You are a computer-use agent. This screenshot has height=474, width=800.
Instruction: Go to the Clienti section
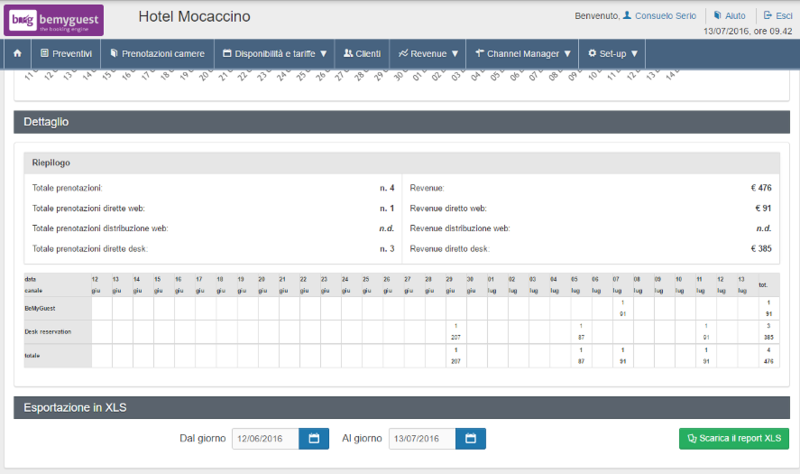pos(361,53)
